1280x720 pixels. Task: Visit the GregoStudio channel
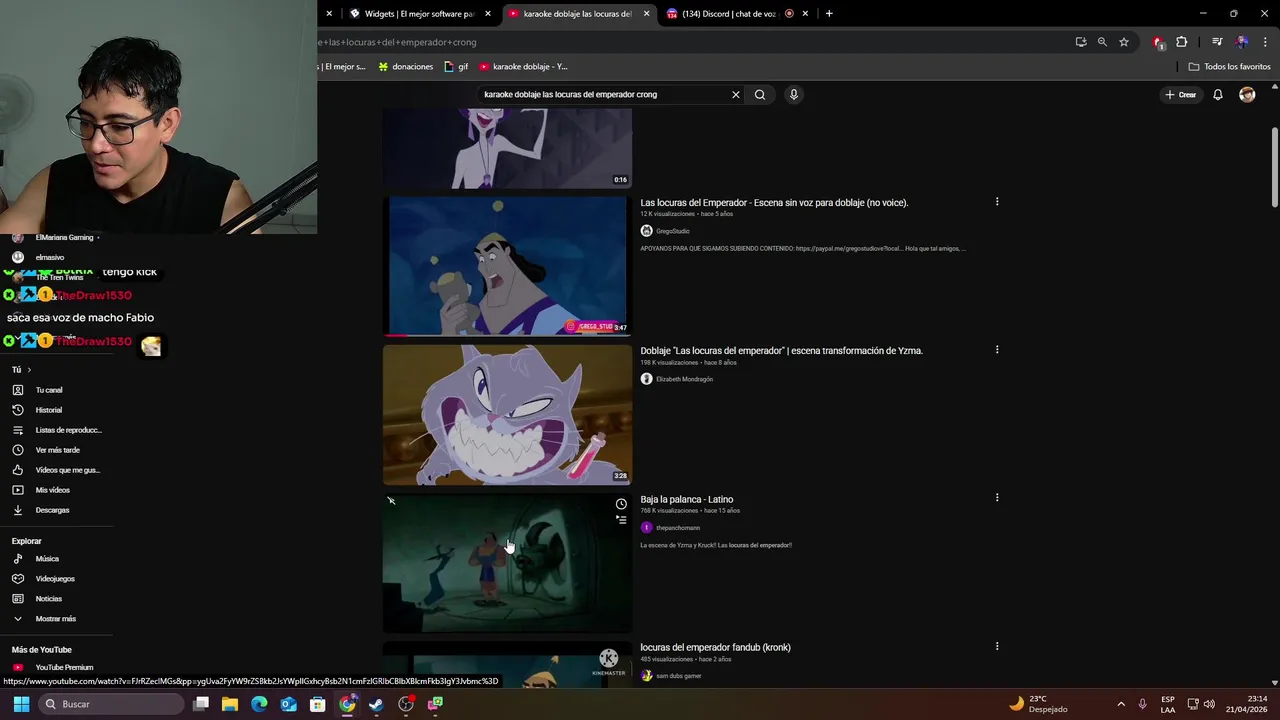672,231
